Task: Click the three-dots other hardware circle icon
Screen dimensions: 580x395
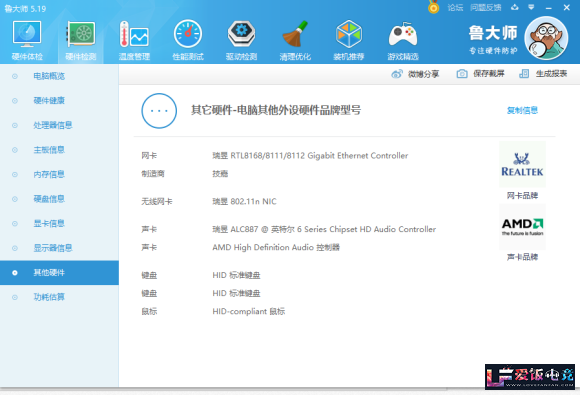Action: 159,111
